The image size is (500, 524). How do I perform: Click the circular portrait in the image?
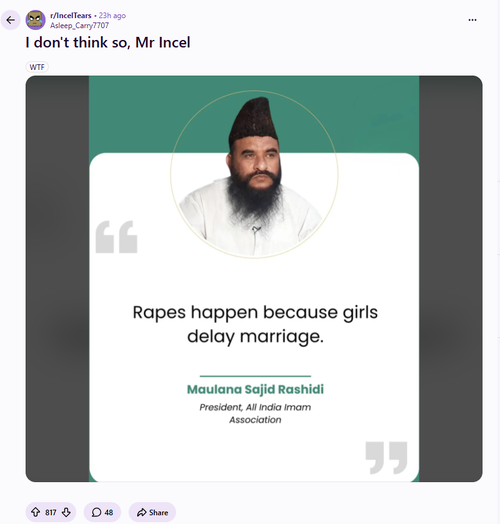pyautogui.click(x=254, y=174)
